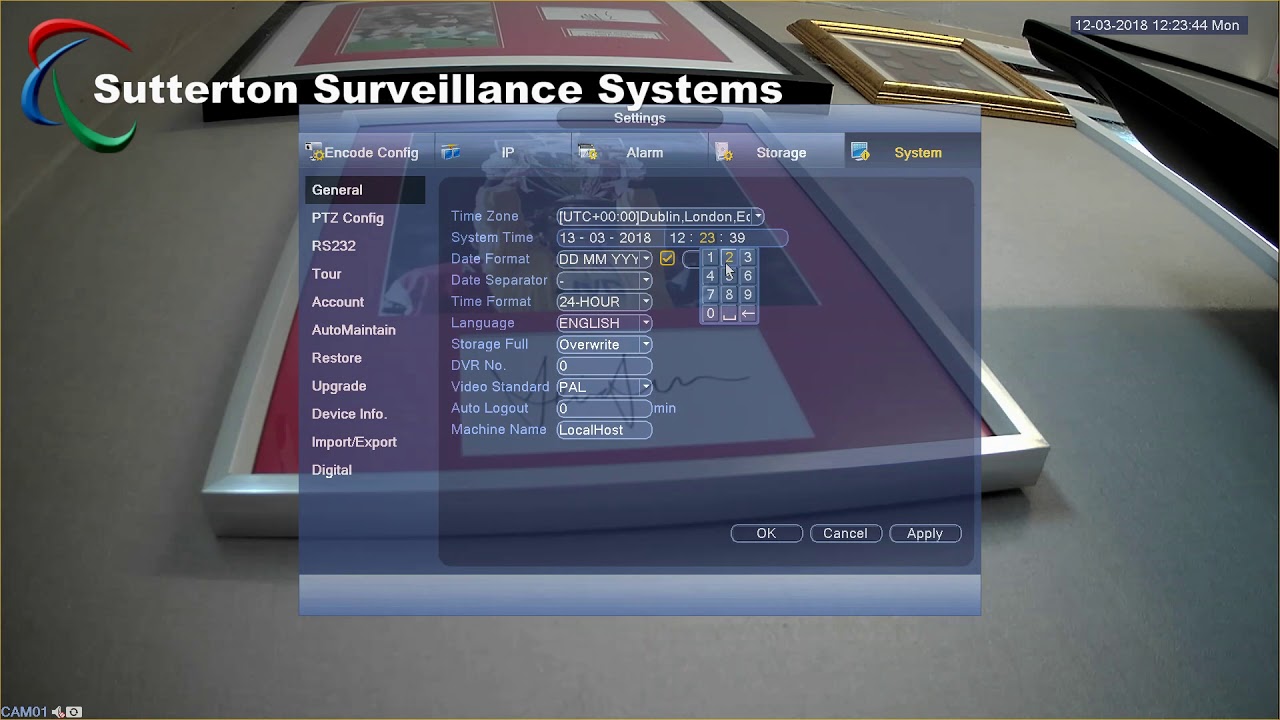1280x720 pixels.
Task: Open AutoMaintain in sidebar
Action: [353, 330]
